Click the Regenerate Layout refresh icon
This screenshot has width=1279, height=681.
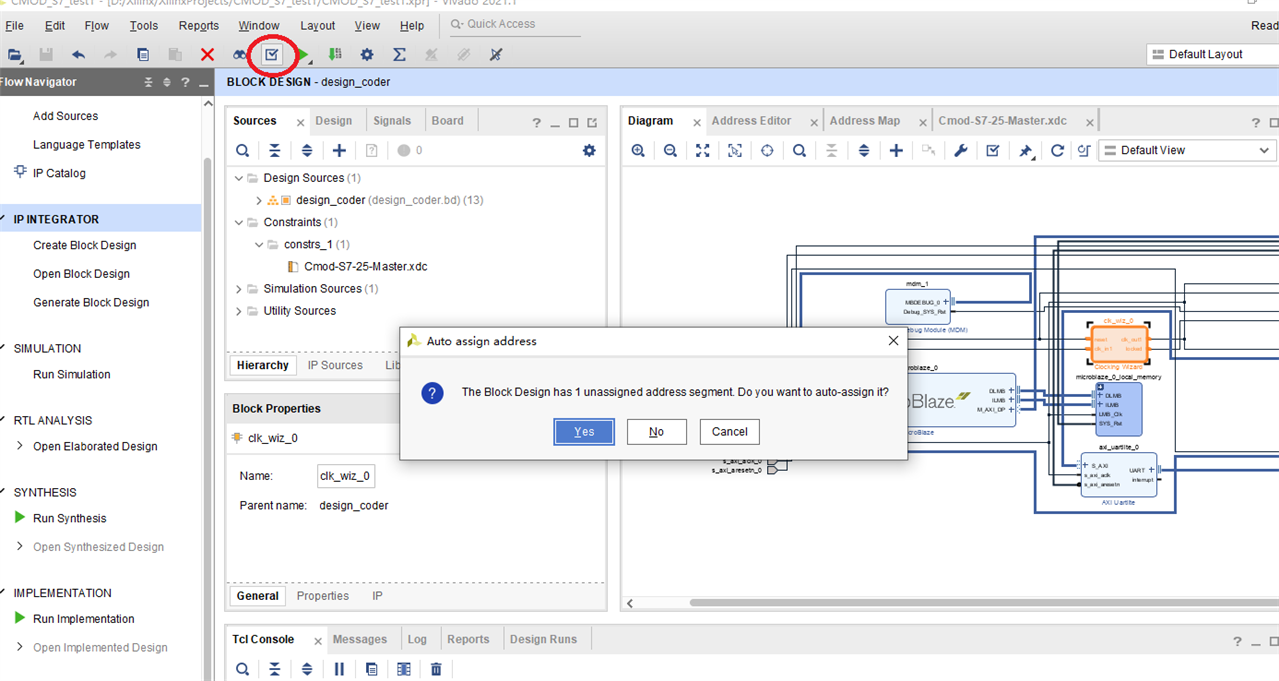click(1057, 150)
